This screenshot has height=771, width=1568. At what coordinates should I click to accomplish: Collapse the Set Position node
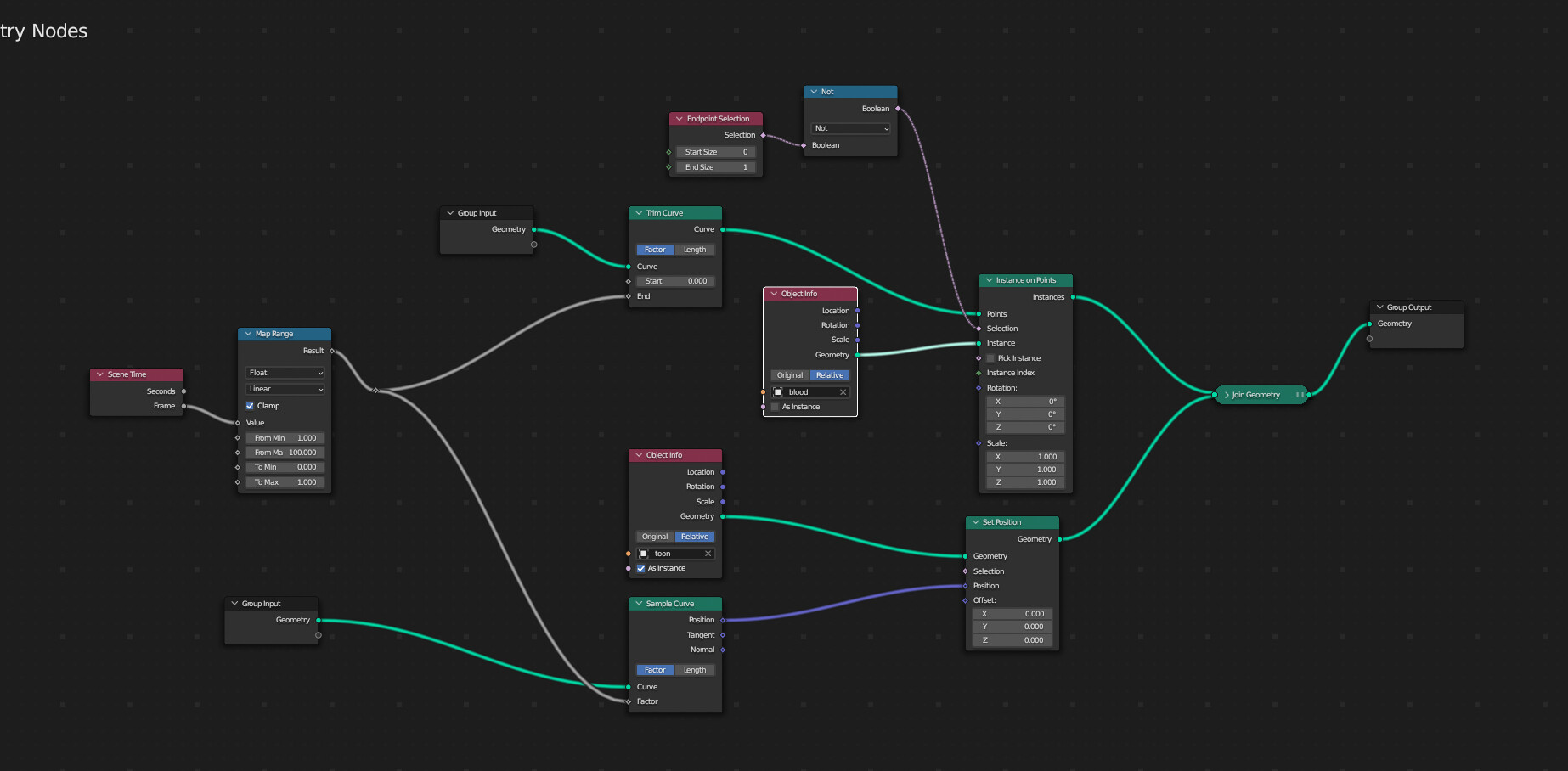coord(975,522)
